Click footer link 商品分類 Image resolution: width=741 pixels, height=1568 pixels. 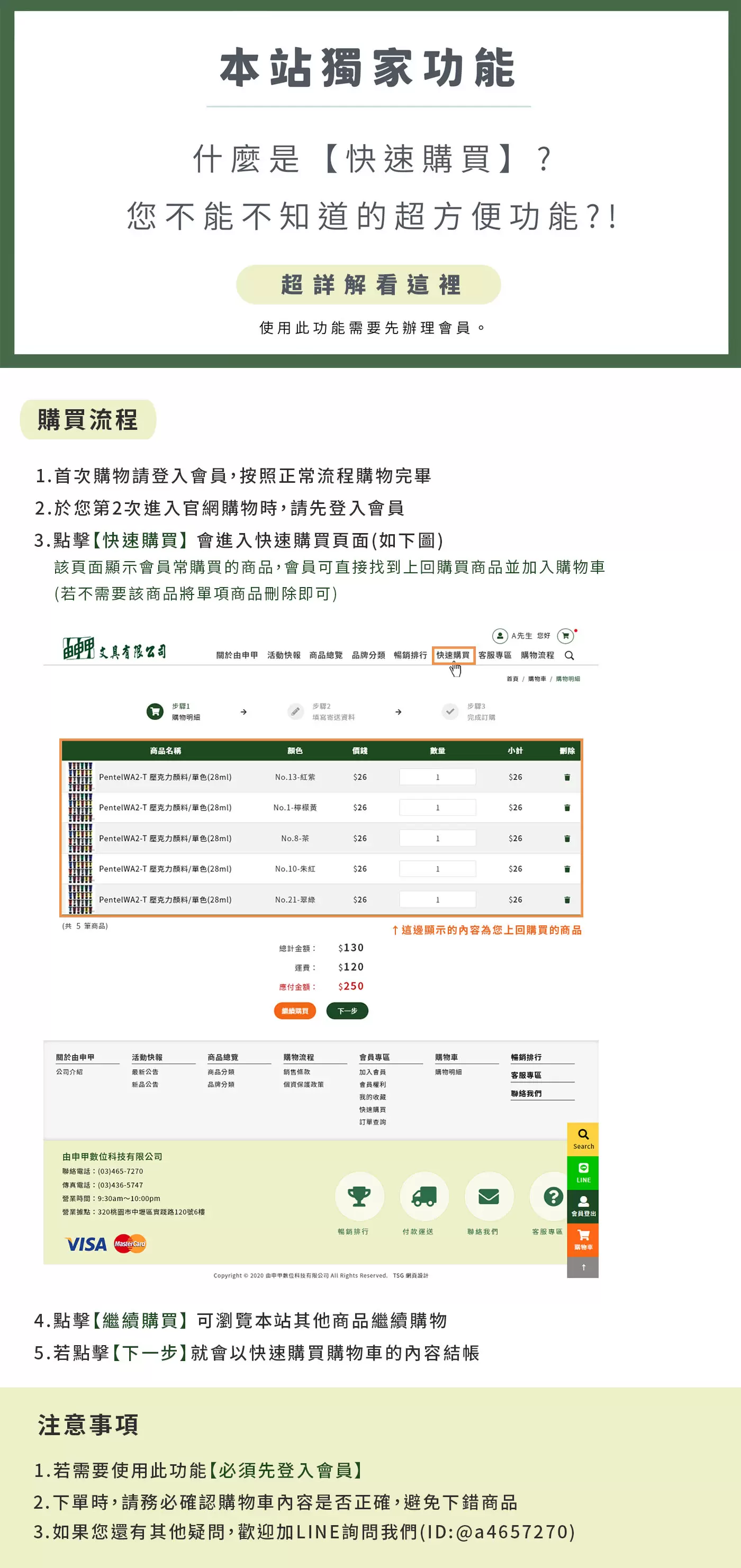click(221, 1073)
